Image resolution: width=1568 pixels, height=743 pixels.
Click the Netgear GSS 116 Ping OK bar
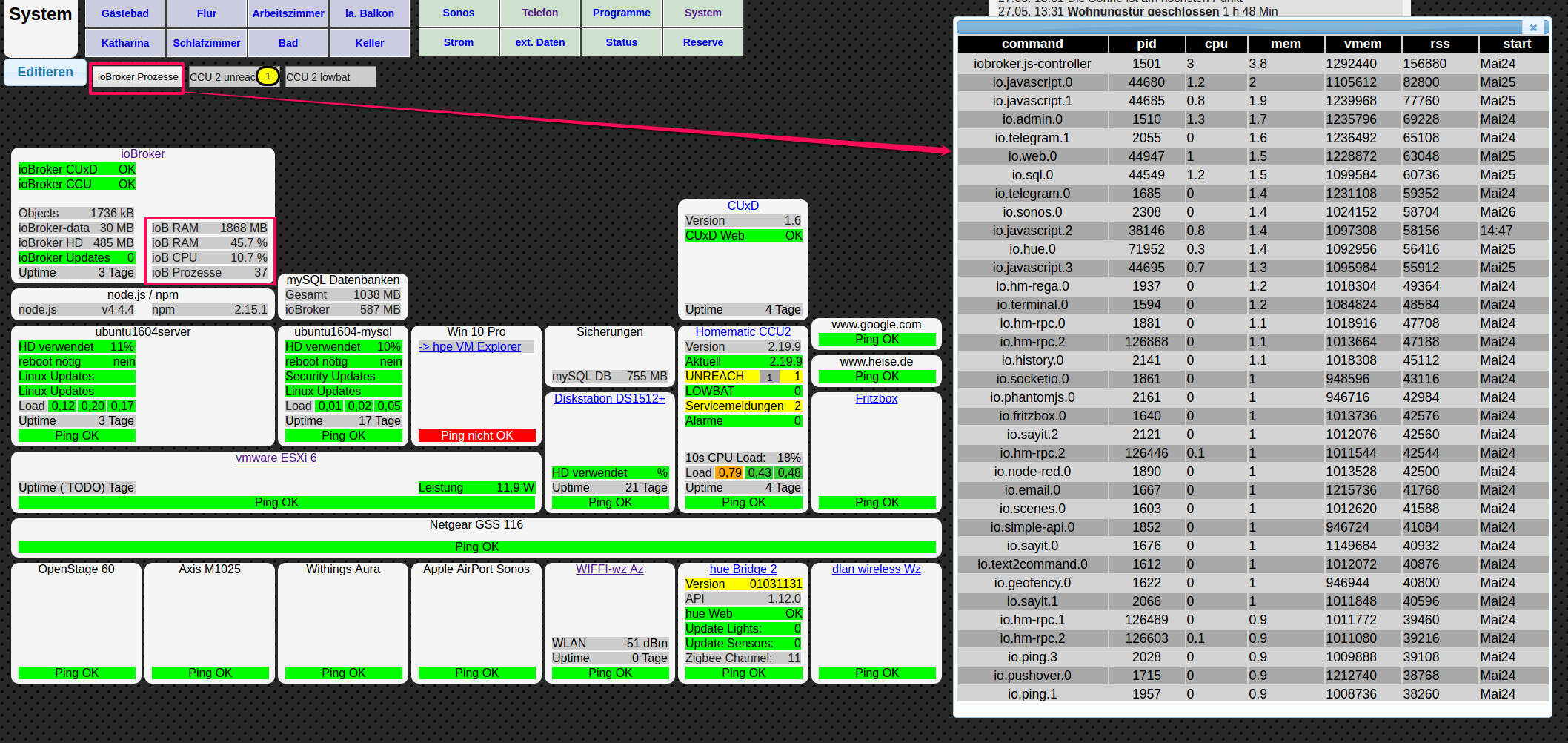pyautogui.click(x=476, y=547)
